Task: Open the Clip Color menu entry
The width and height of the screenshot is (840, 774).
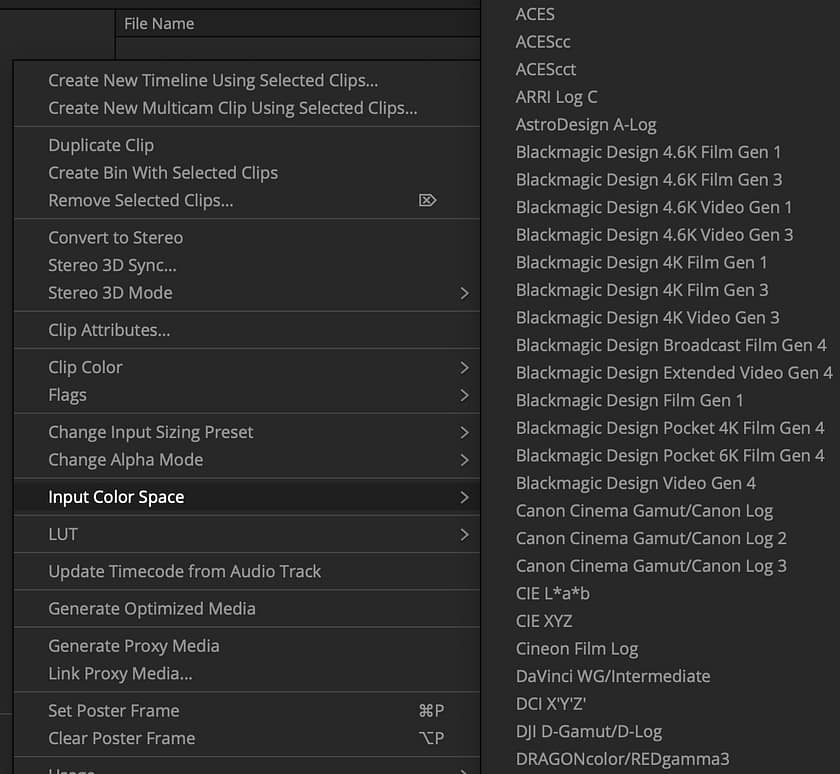Action: [85, 367]
